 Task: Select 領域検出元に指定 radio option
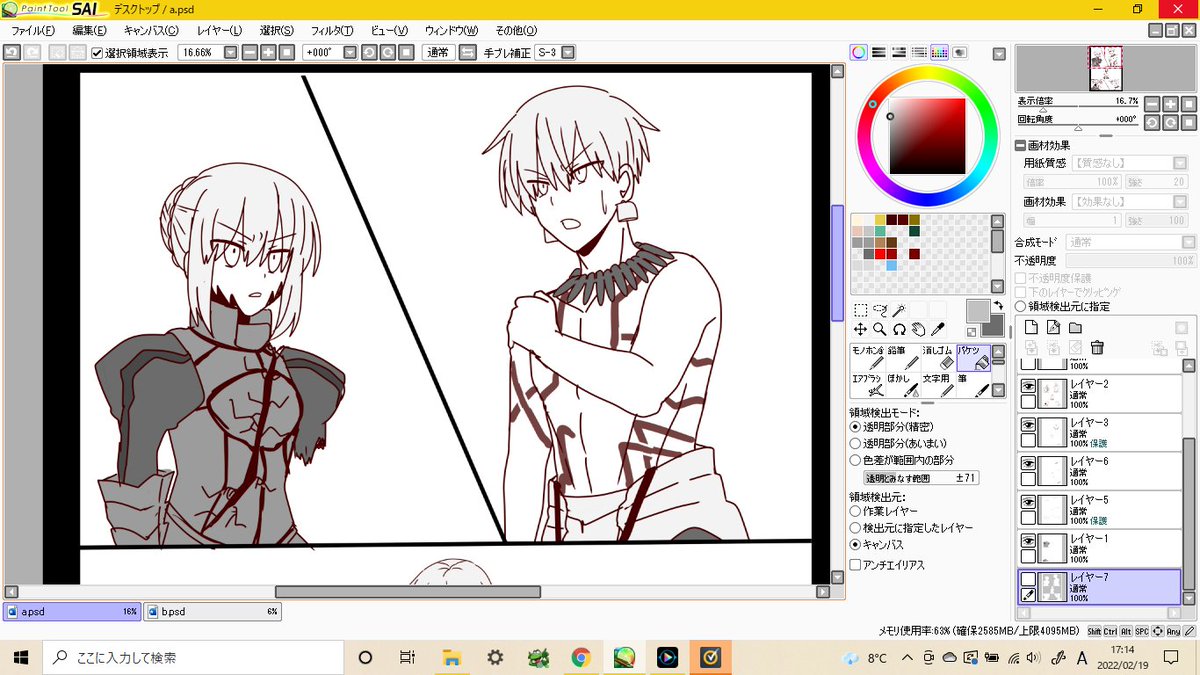[1021, 307]
